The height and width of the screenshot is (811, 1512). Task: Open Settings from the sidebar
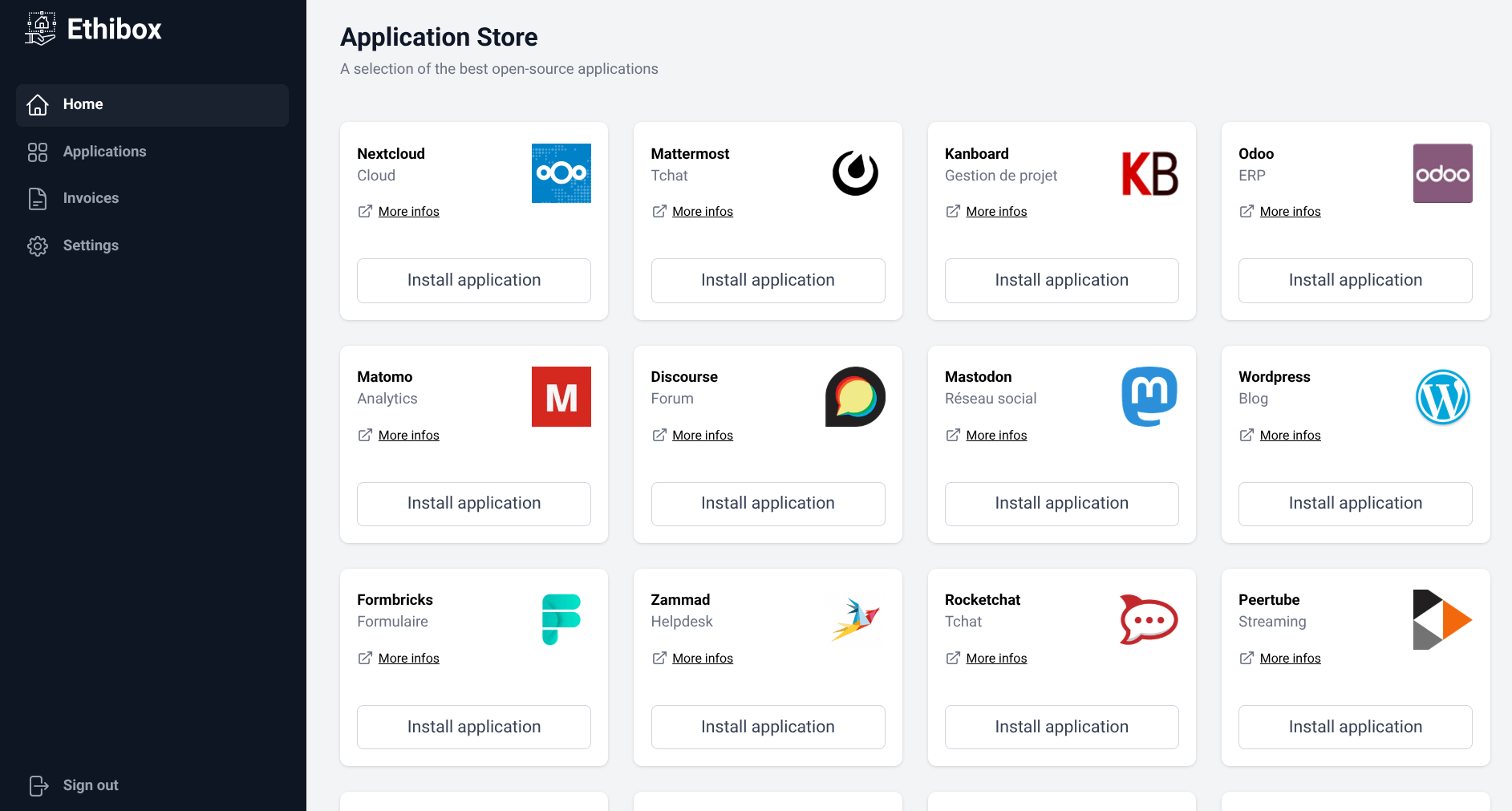tap(152, 245)
